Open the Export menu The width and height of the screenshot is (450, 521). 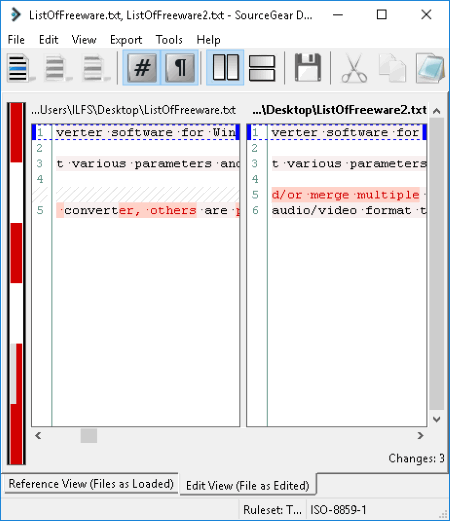[x=126, y=40]
